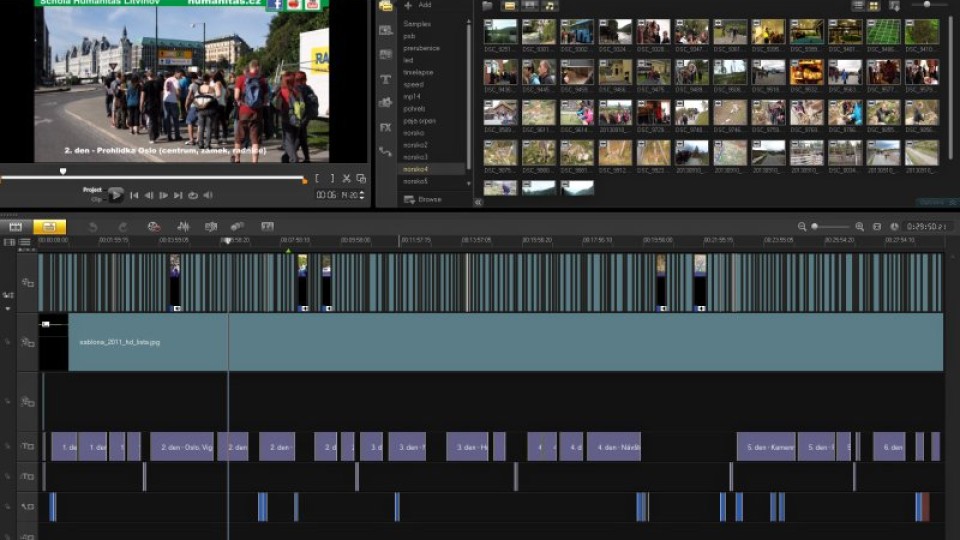The width and height of the screenshot is (960, 540).
Task: Click the scissors split clip icon
Action: [x=346, y=179]
